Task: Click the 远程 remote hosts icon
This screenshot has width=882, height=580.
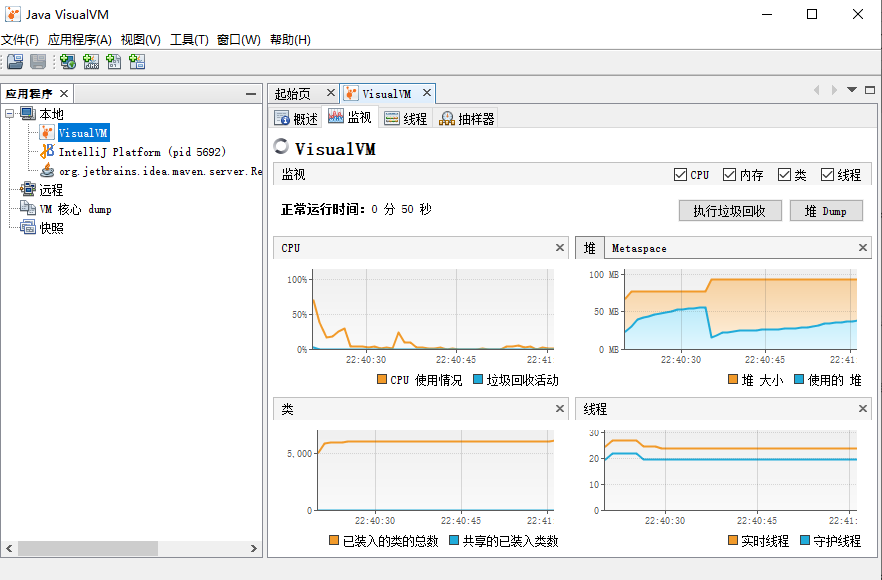Action: 28,190
